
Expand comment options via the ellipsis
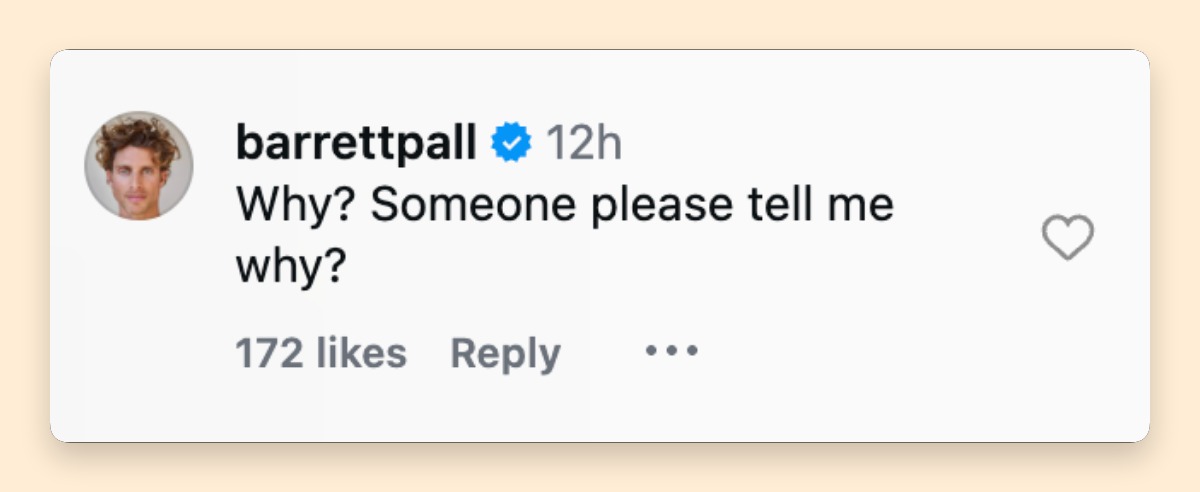(672, 352)
